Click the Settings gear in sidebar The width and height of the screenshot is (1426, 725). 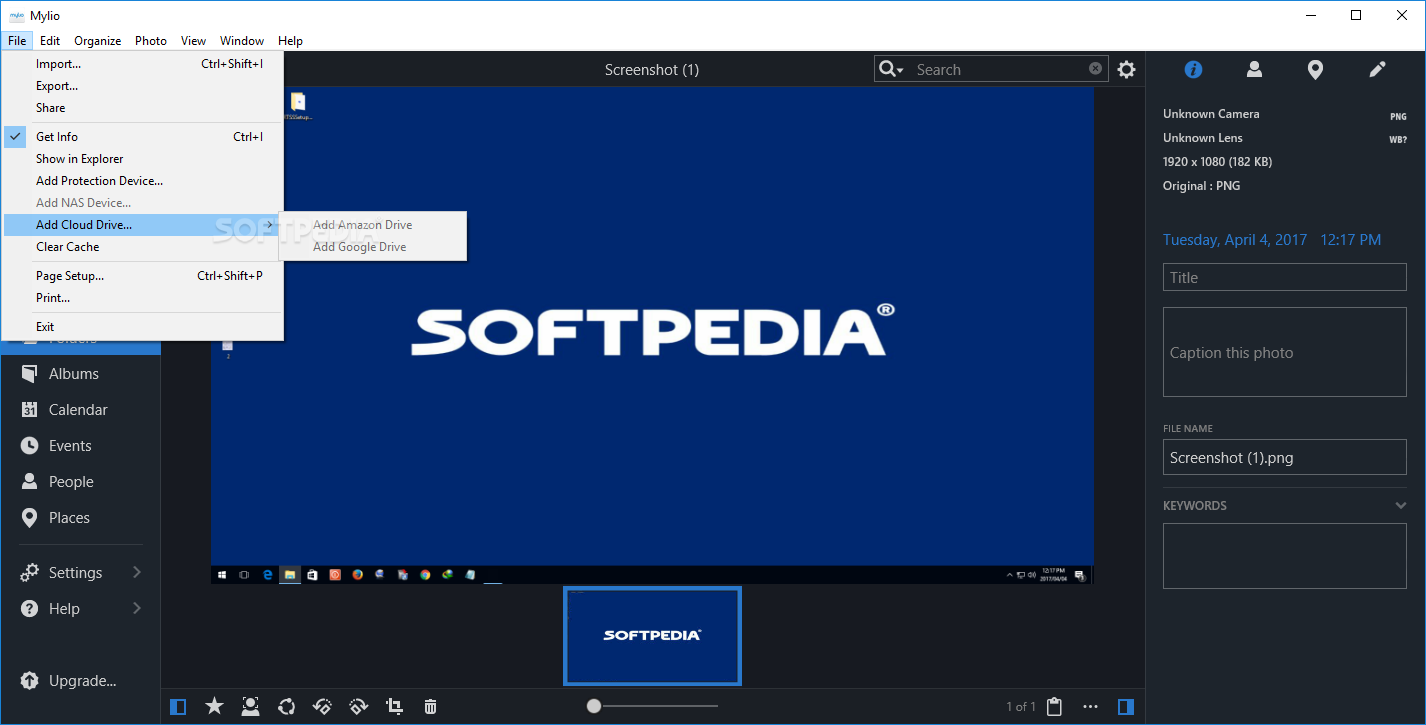[30, 573]
